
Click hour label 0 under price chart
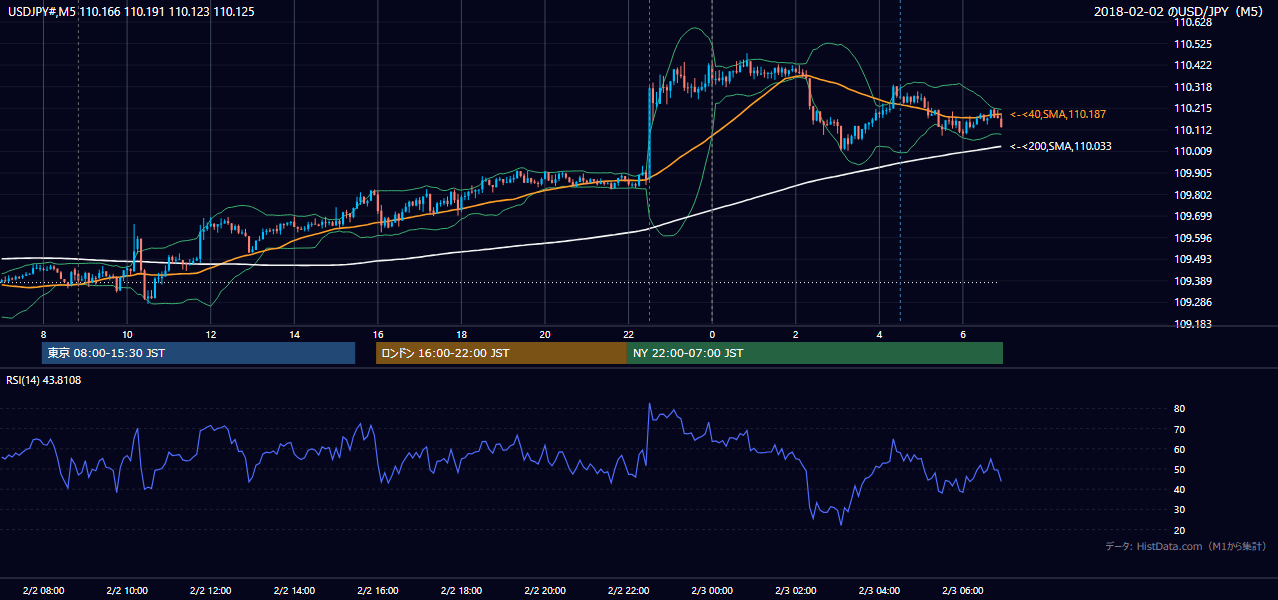pos(712,334)
